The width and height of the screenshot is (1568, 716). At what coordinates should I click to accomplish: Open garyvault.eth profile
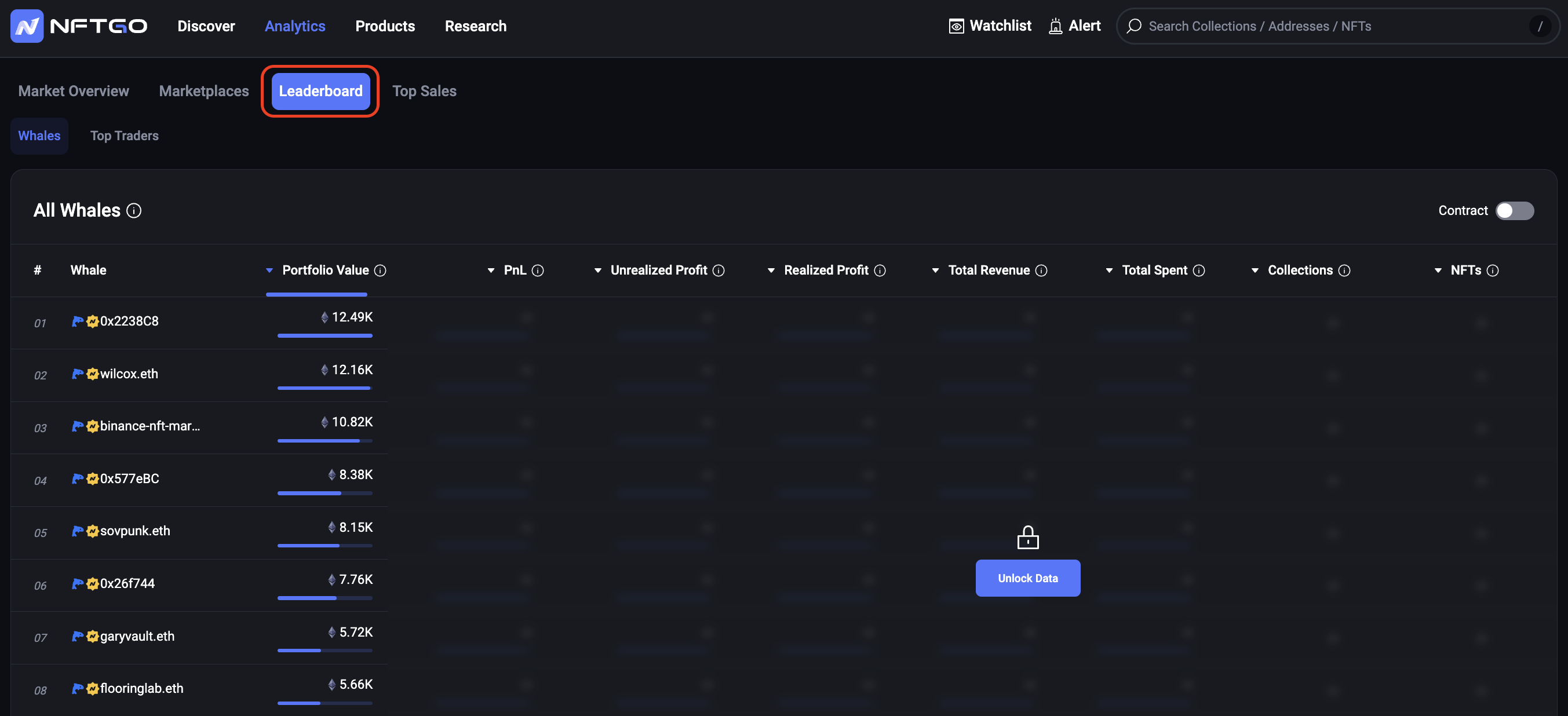coord(137,636)
